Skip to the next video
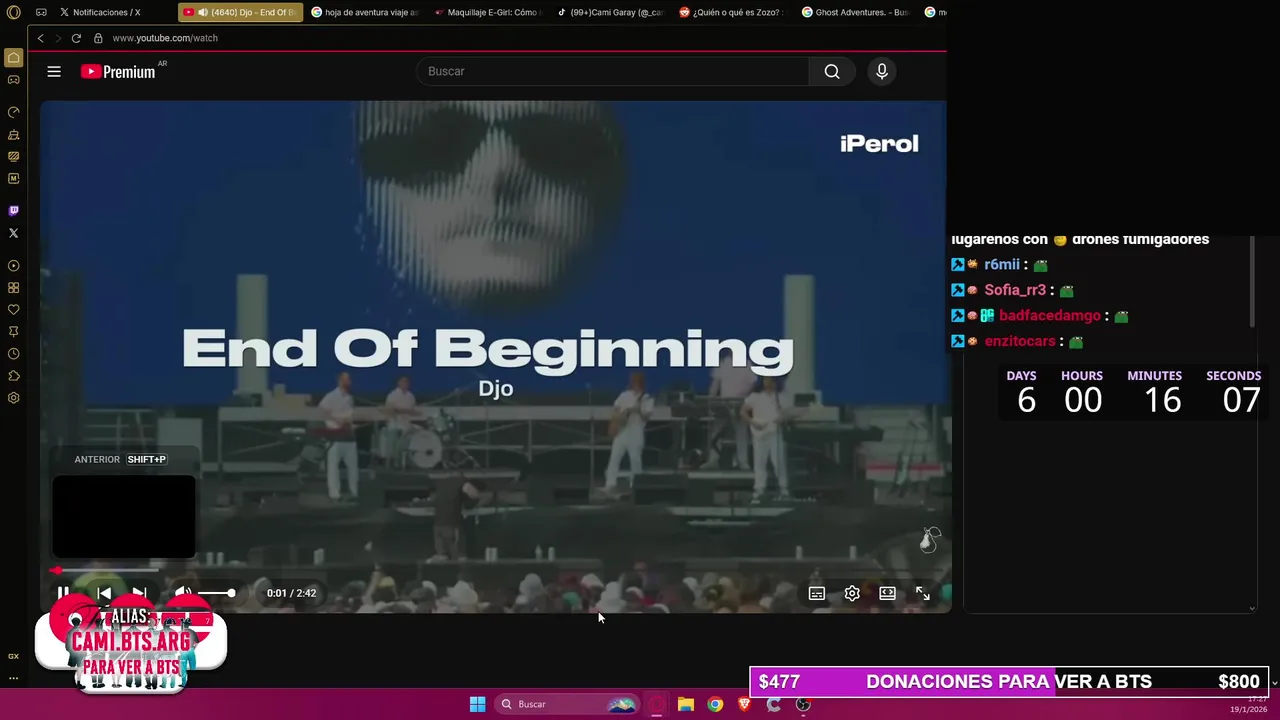Screen dimensions: 1280x720 (139, 593)
